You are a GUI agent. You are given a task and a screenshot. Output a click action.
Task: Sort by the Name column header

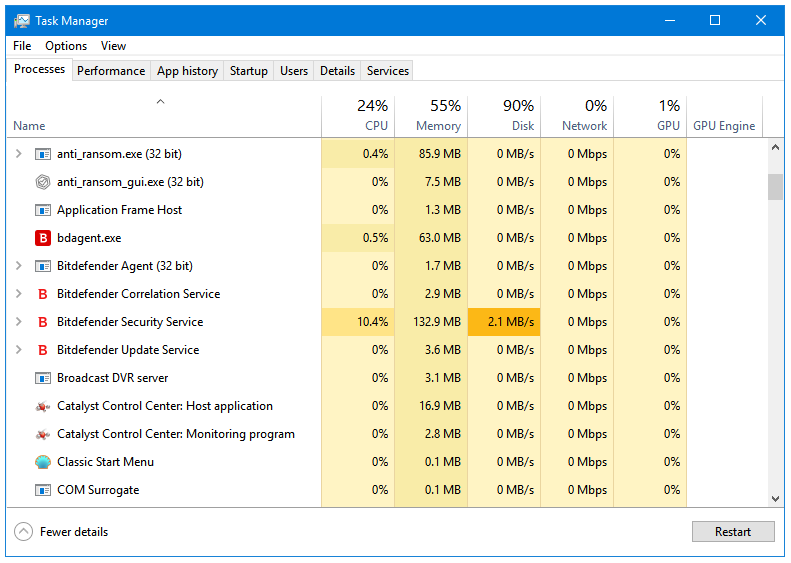(164, 117)
